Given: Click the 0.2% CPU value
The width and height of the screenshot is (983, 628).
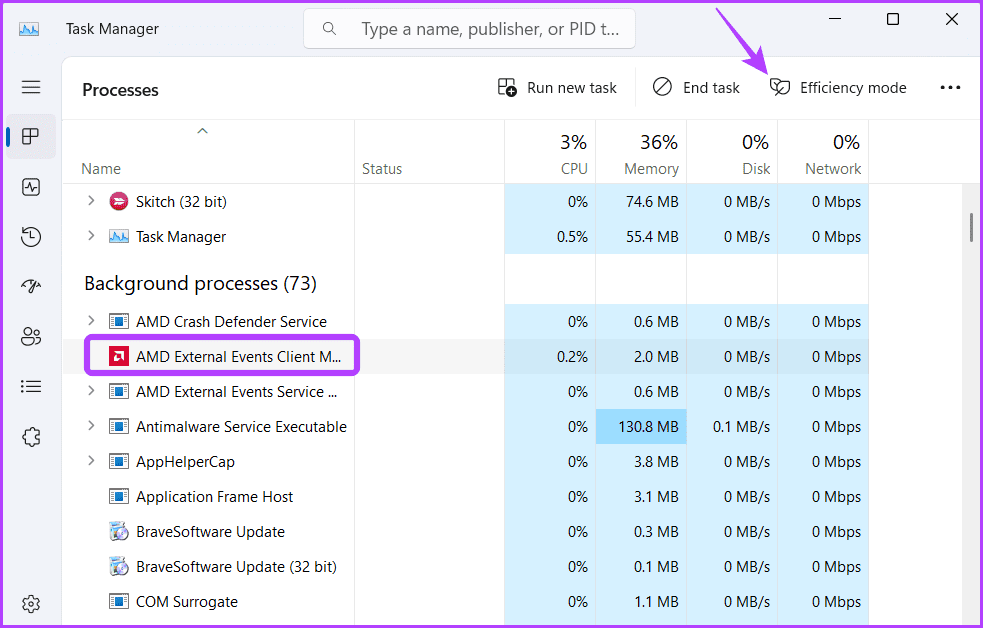Looking at the screenshot, I should click(x=572, y=357).
